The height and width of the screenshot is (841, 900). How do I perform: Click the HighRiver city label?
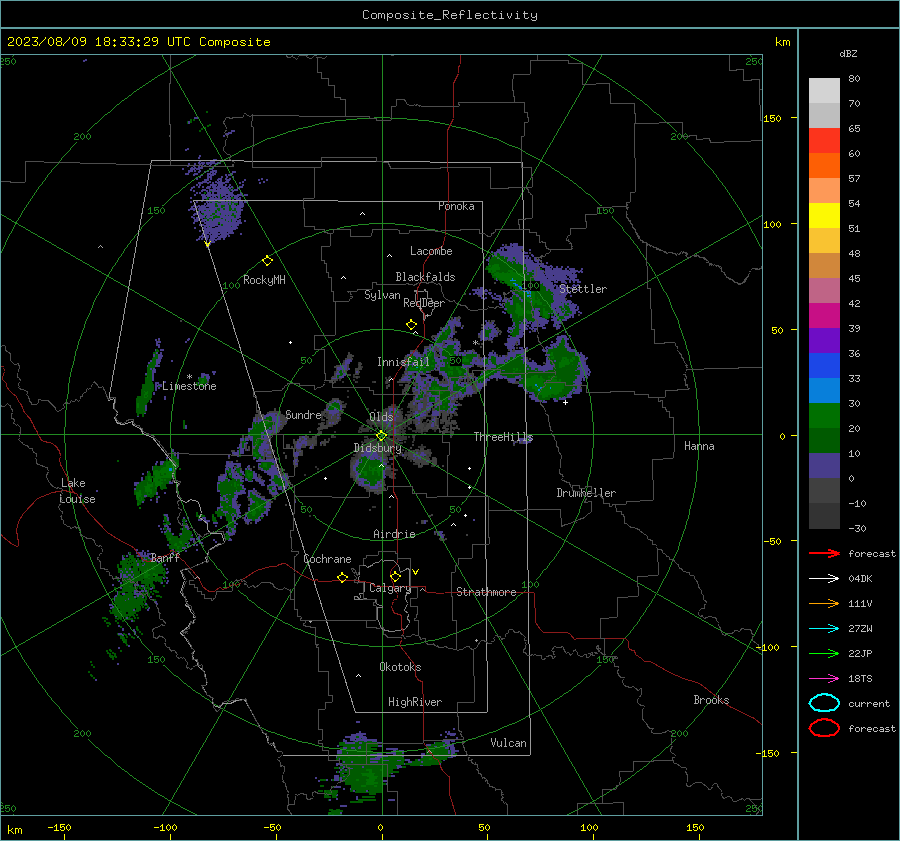tap(415, 702)
